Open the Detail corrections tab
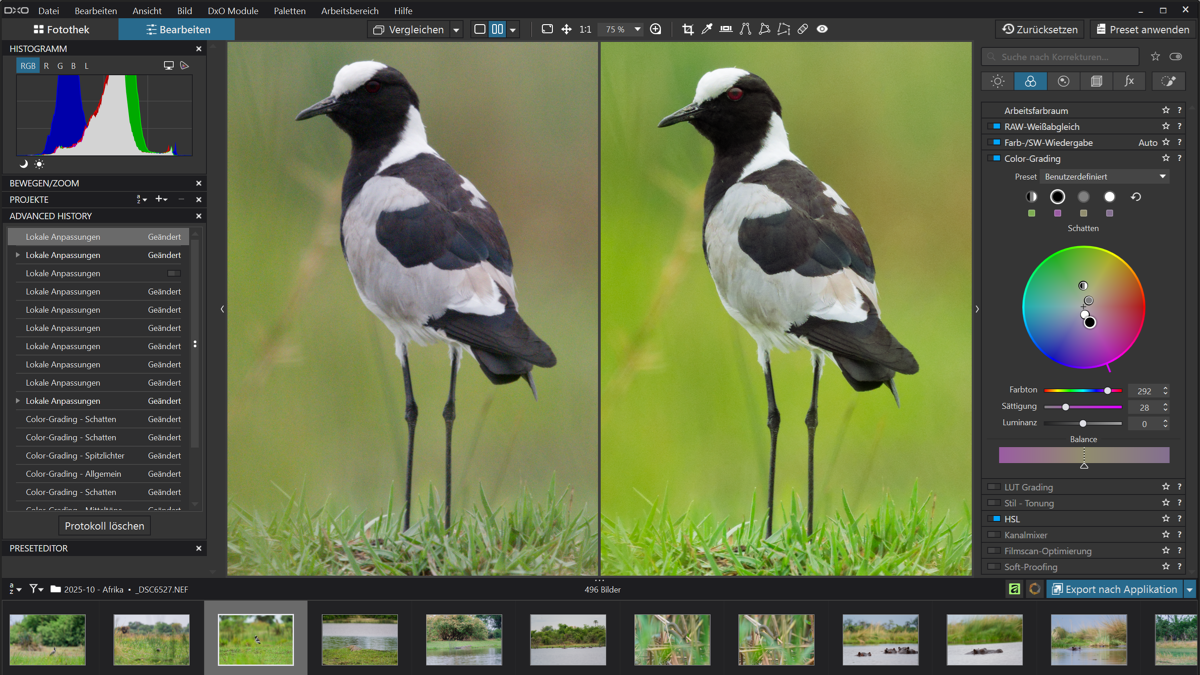The width and height of the screenshot is (1200, 675). [x=1063, y=81]
